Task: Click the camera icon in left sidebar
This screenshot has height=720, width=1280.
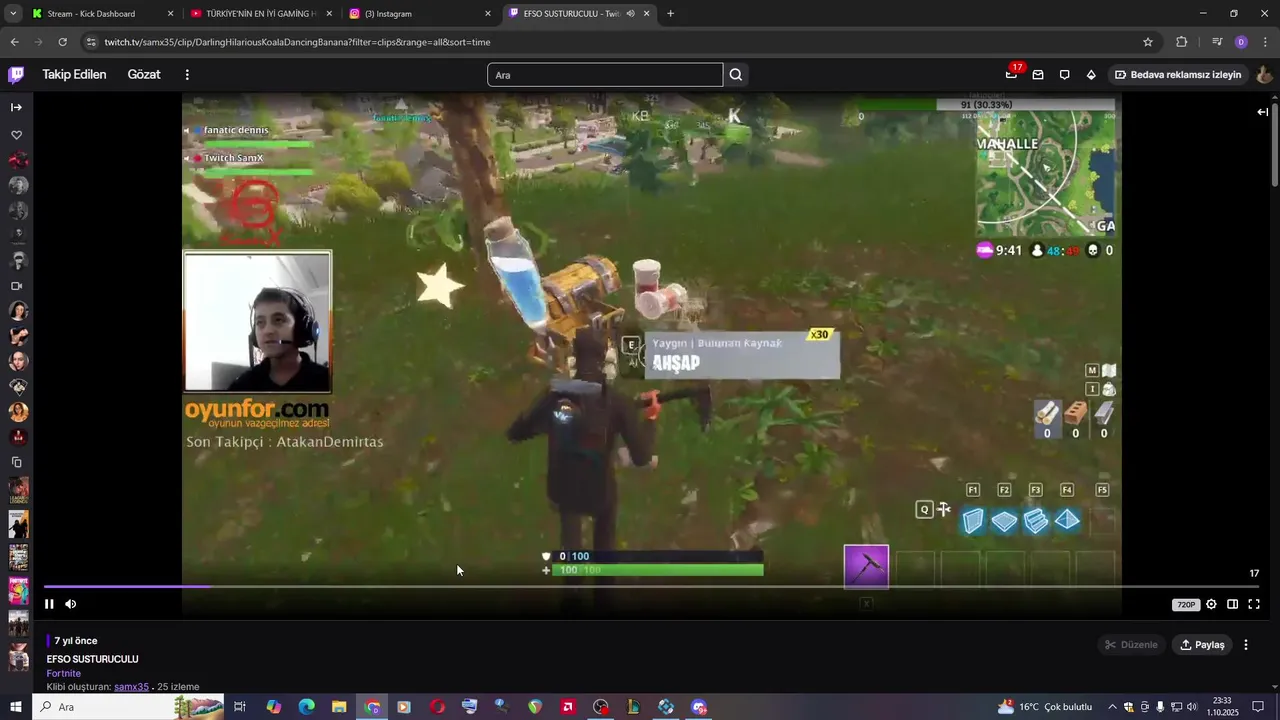Action: [x=16, y=286]
